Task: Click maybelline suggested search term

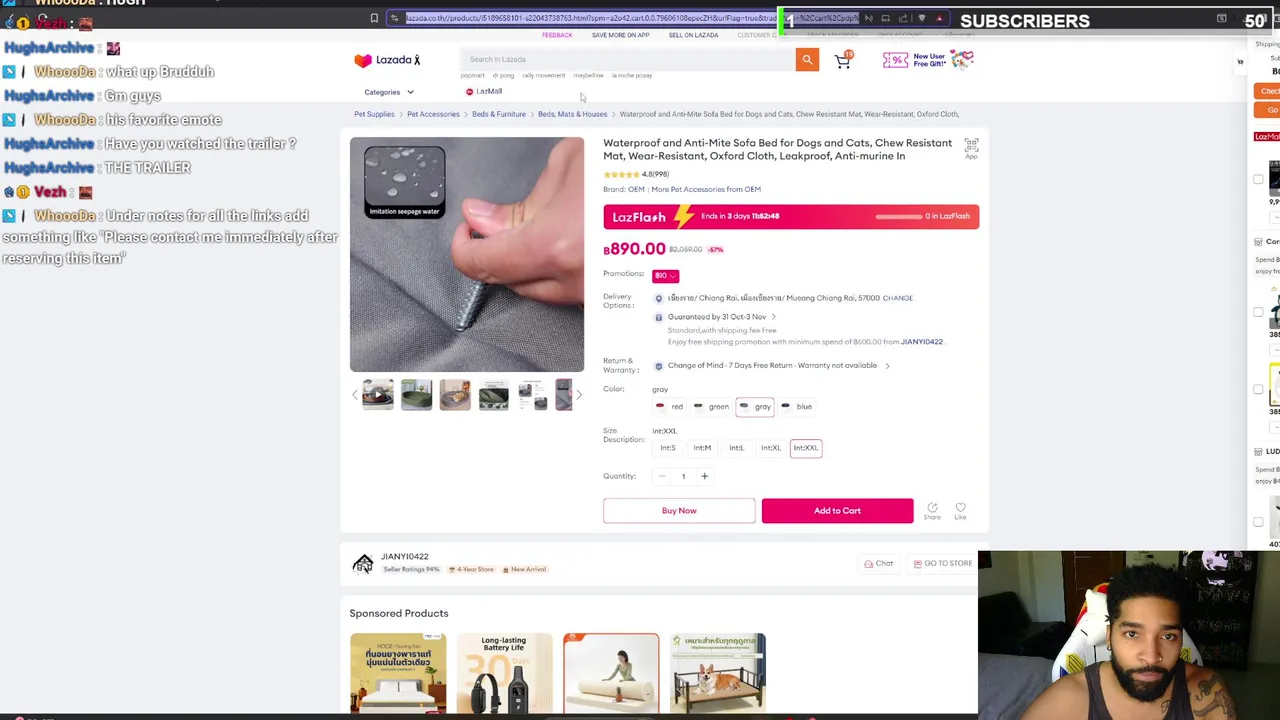Action: [x=588, y=76]
